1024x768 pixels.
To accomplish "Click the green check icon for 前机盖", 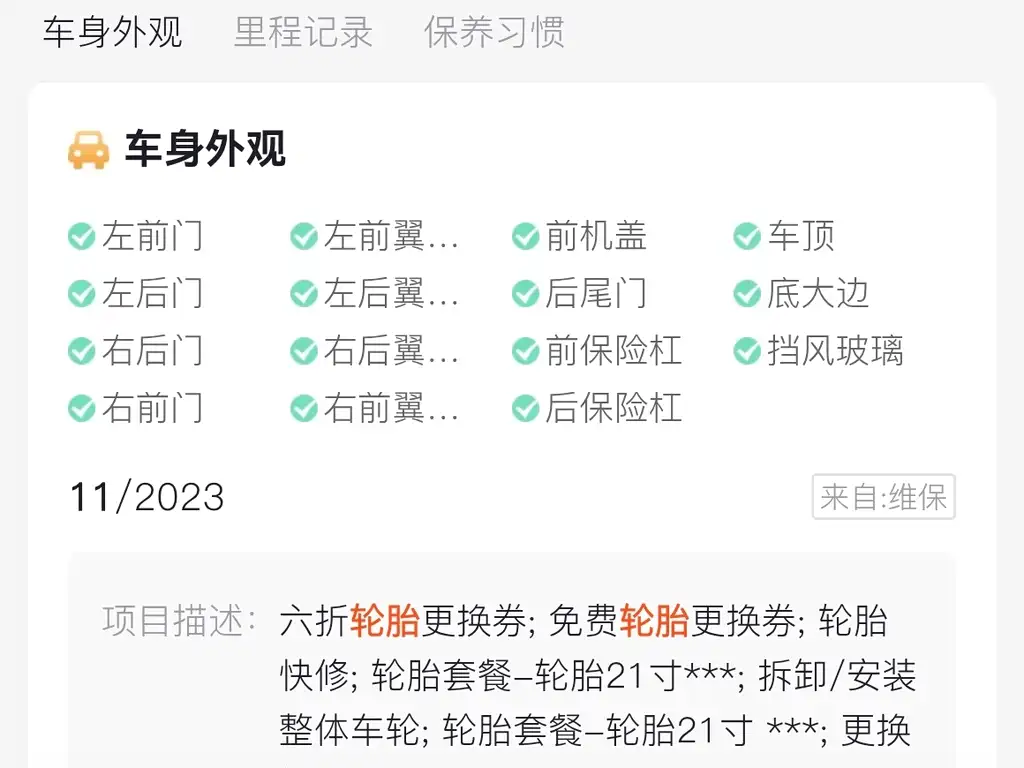I will [526, 236].
